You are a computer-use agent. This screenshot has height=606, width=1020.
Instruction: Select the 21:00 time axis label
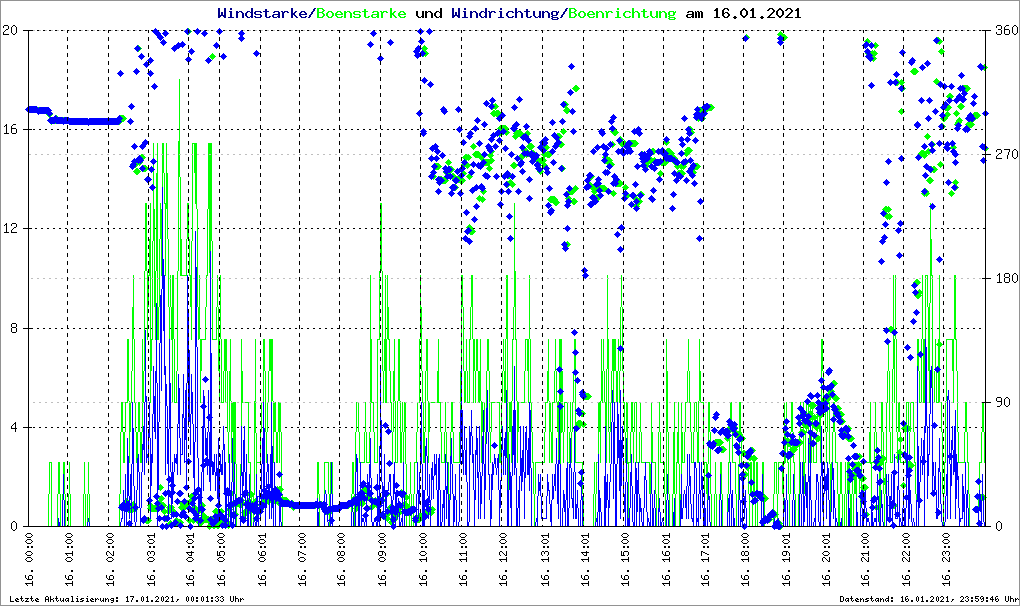(x=868, y=561)
